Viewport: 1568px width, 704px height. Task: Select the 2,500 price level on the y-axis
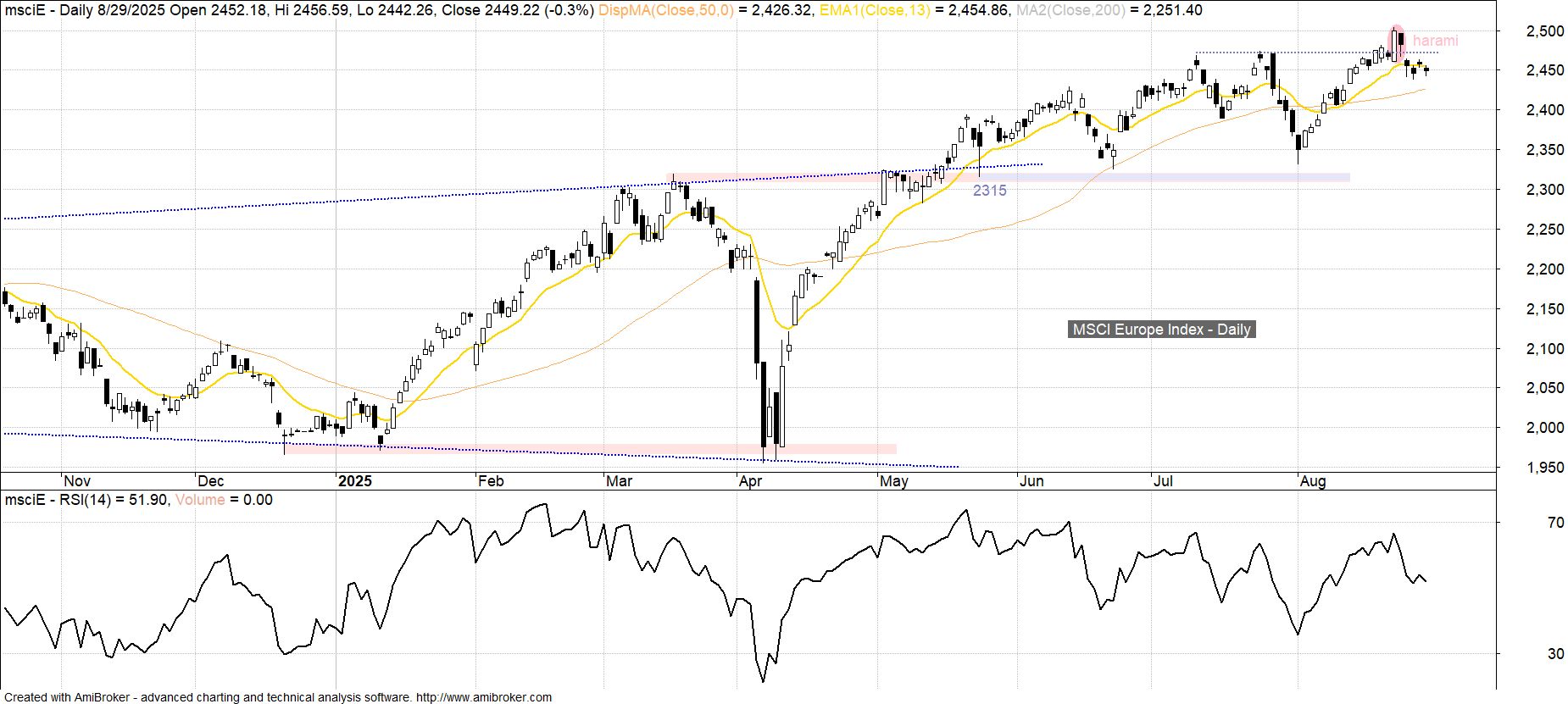point(1544,31)
